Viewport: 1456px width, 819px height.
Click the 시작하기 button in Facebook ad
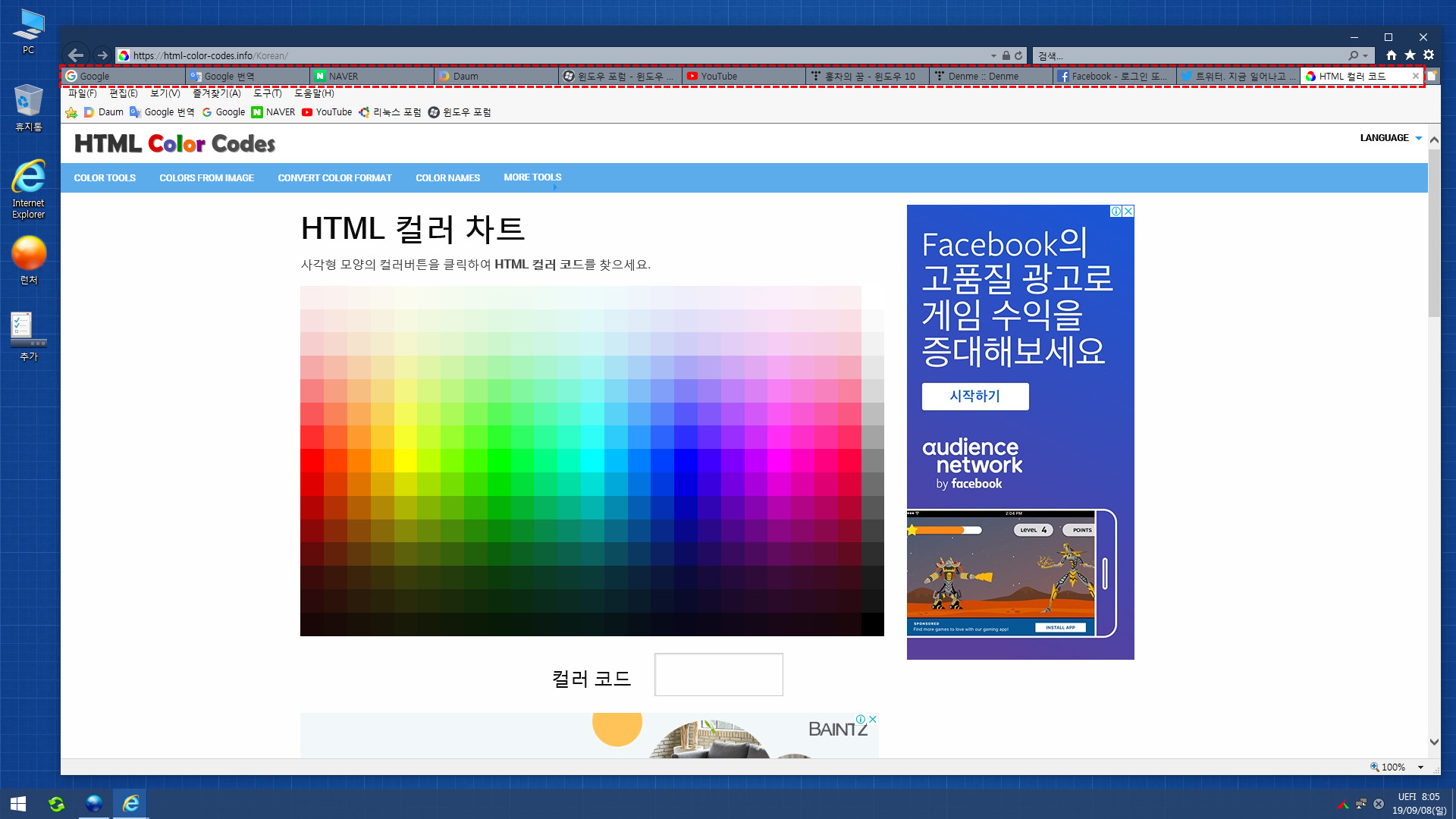tap(975, 397)
